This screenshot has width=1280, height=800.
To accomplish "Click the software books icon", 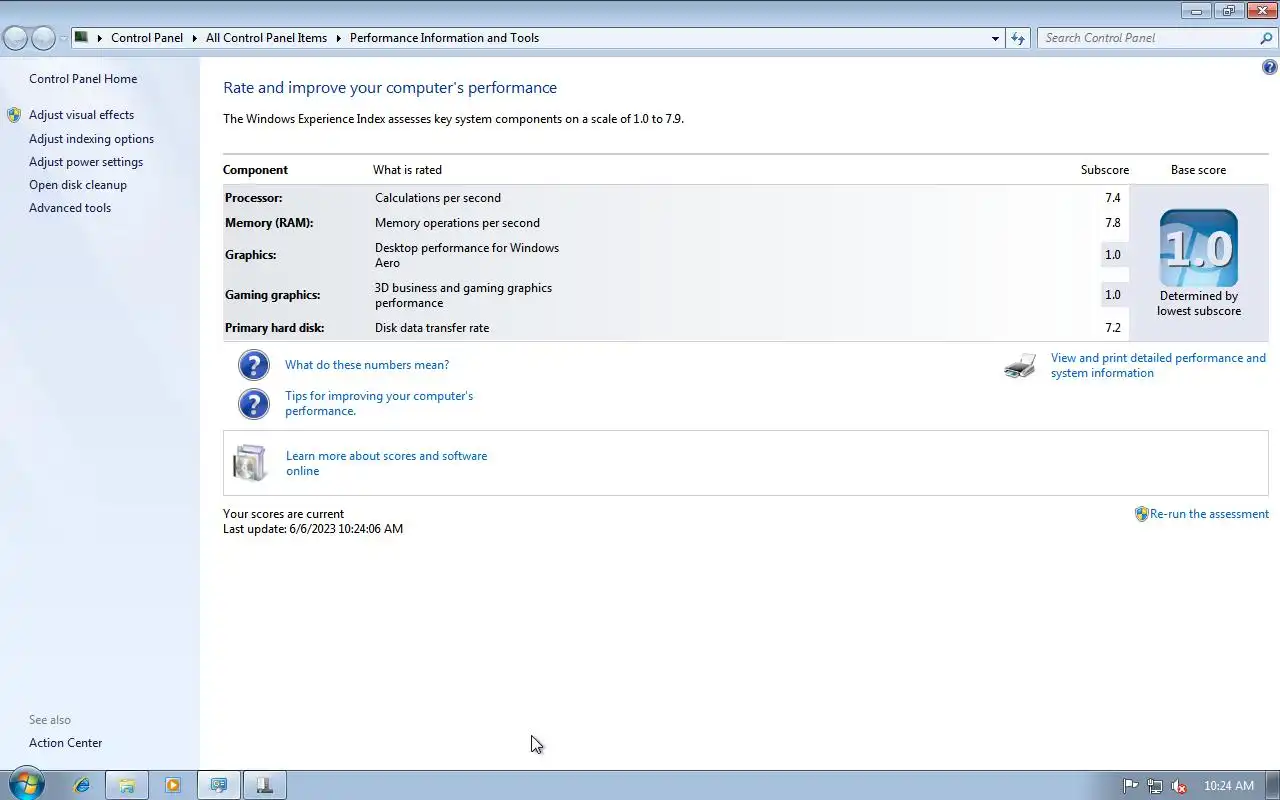I will coord(250,463).
